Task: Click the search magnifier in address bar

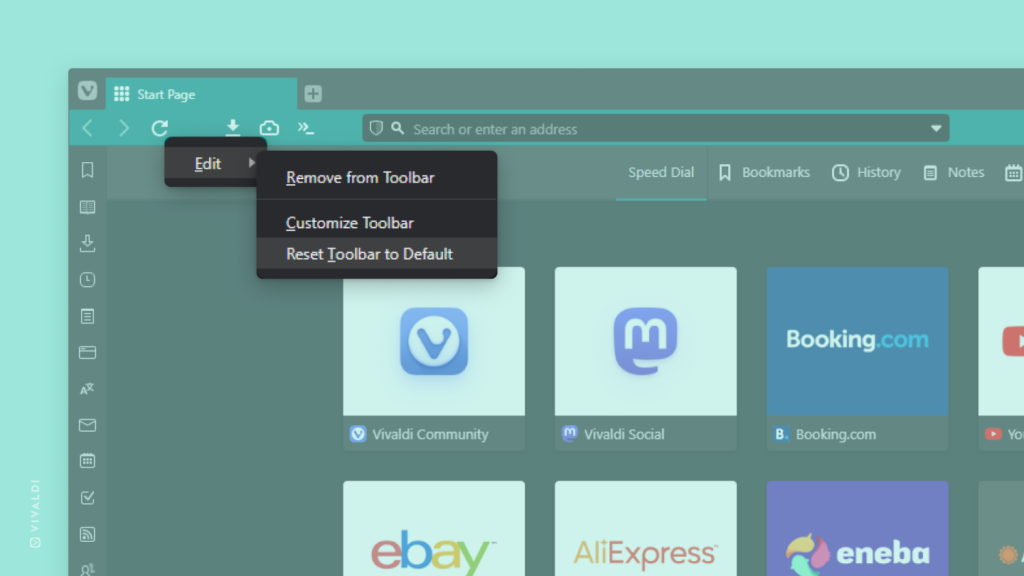Action: pyautogui.click(x=397, y=128)
